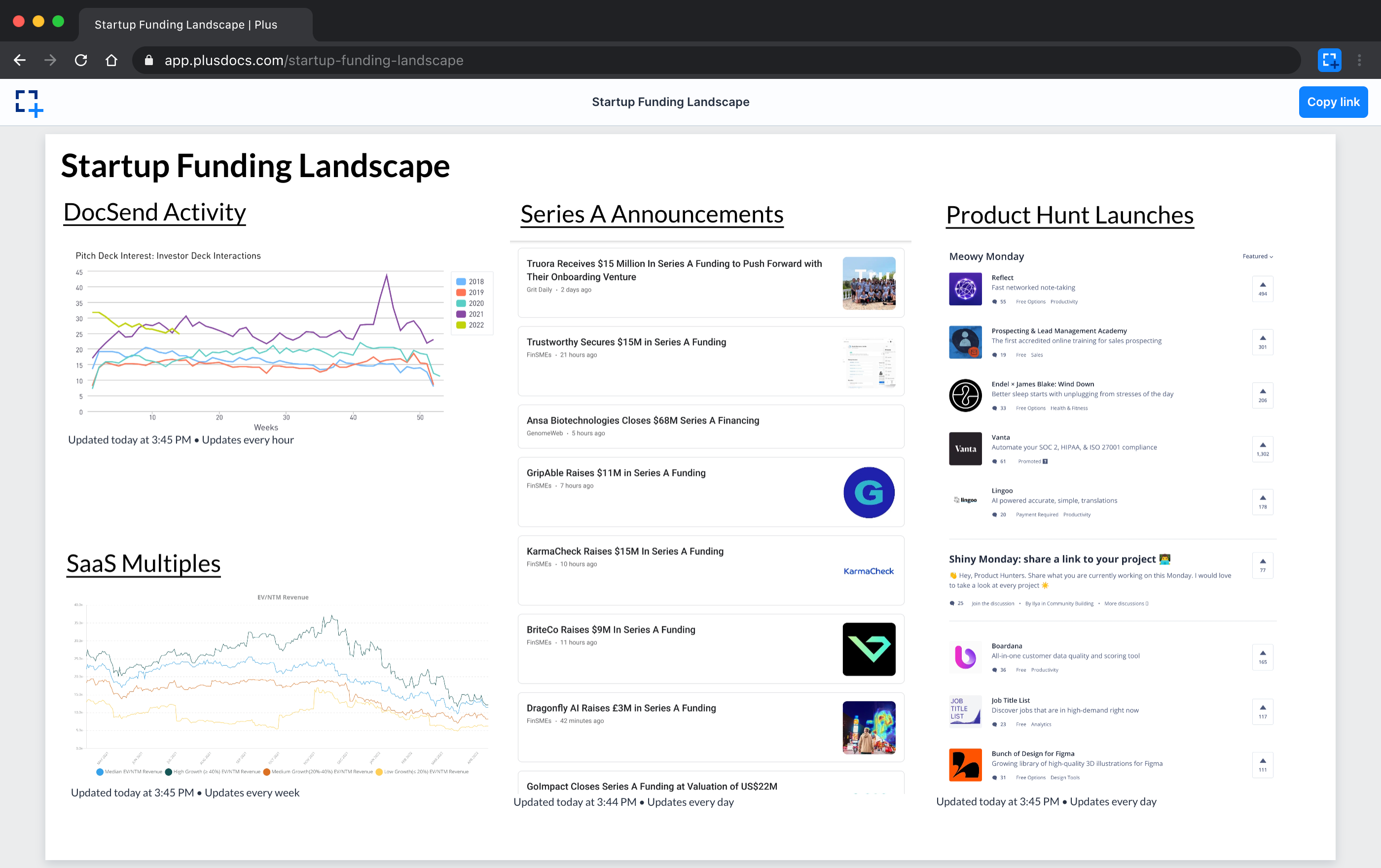Click the Prospecting Academy product logo
This screenshot has width=1381, height=868.
(965, 342)
